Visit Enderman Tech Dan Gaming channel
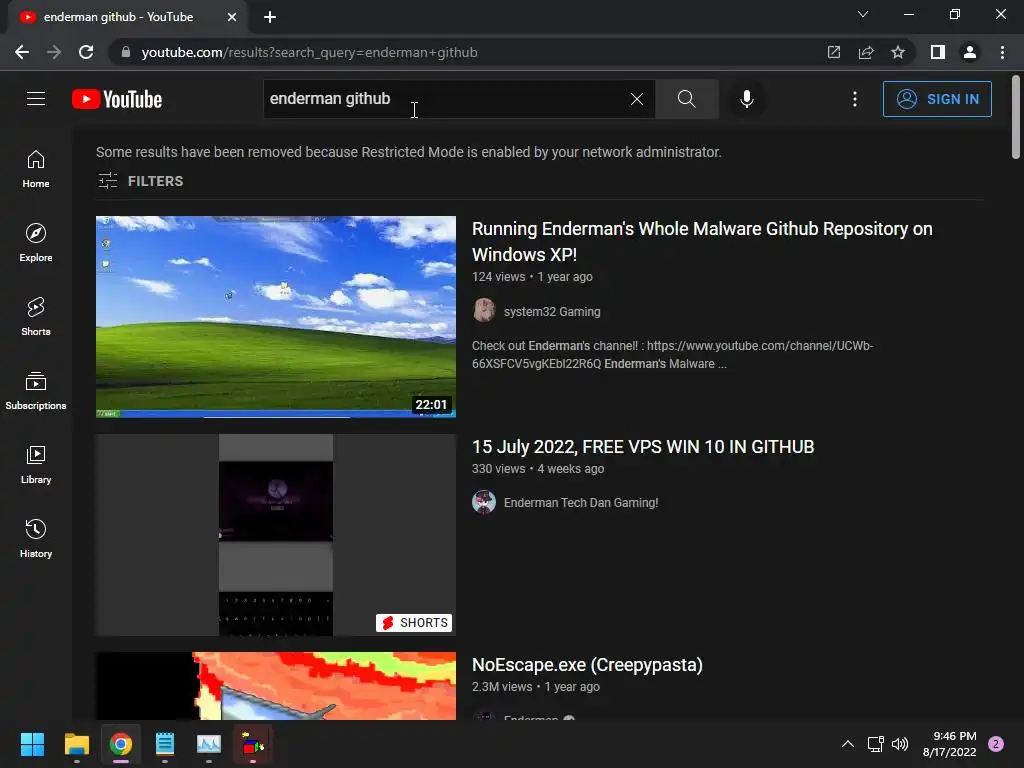 tap(581, 502)
